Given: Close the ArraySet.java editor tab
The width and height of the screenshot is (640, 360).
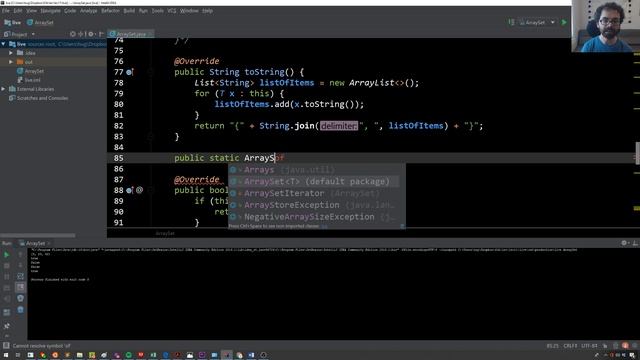Looking at the screenshot, I should coord(150,34).
